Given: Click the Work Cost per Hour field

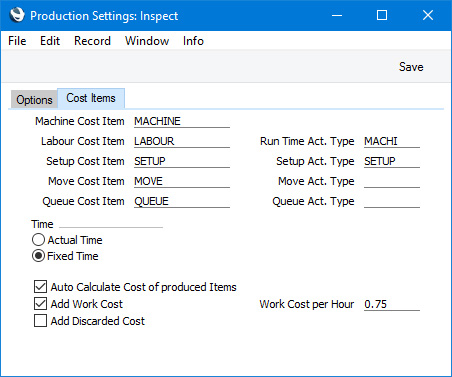Looking at the screenshot, I should coord(392,304).
